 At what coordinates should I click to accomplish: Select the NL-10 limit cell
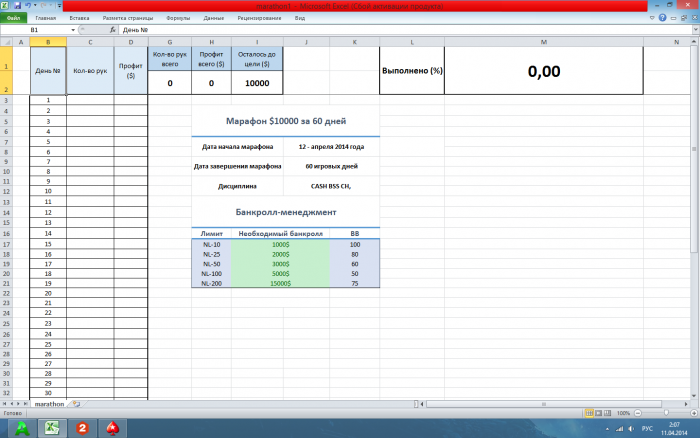[212, 244]
